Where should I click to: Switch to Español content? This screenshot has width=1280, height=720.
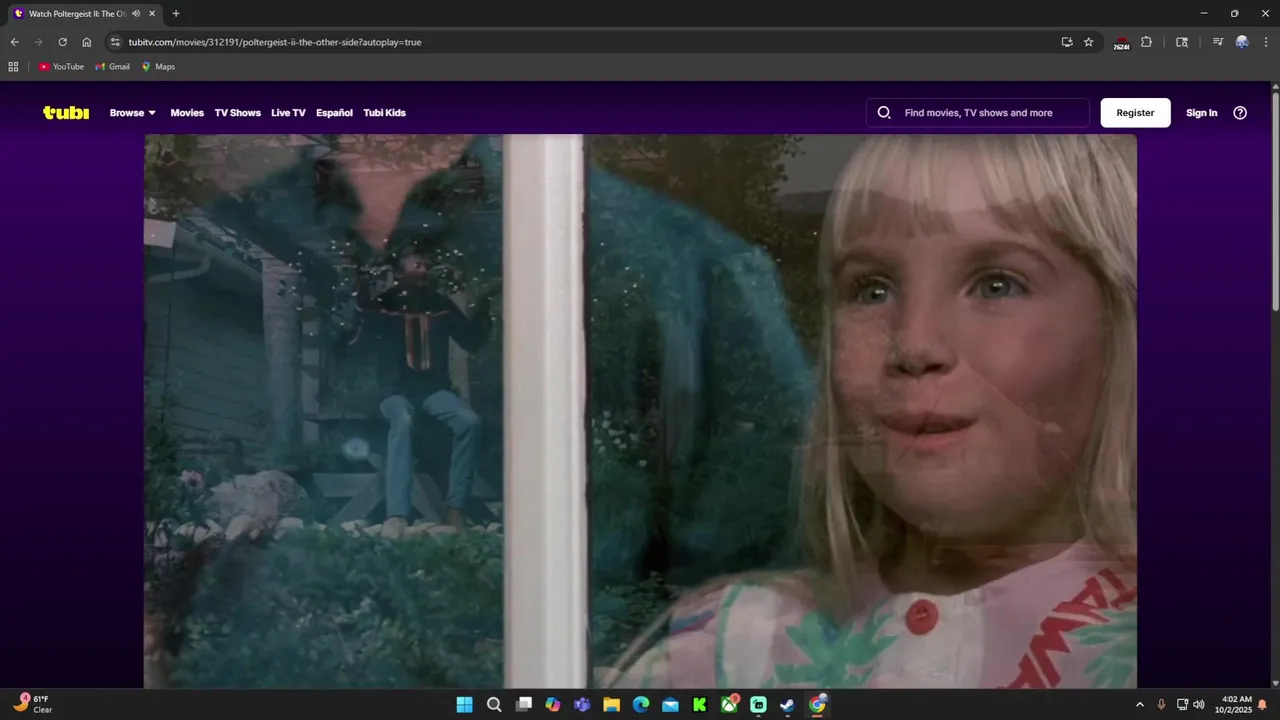pyautogui.click(x=334, y=113)
